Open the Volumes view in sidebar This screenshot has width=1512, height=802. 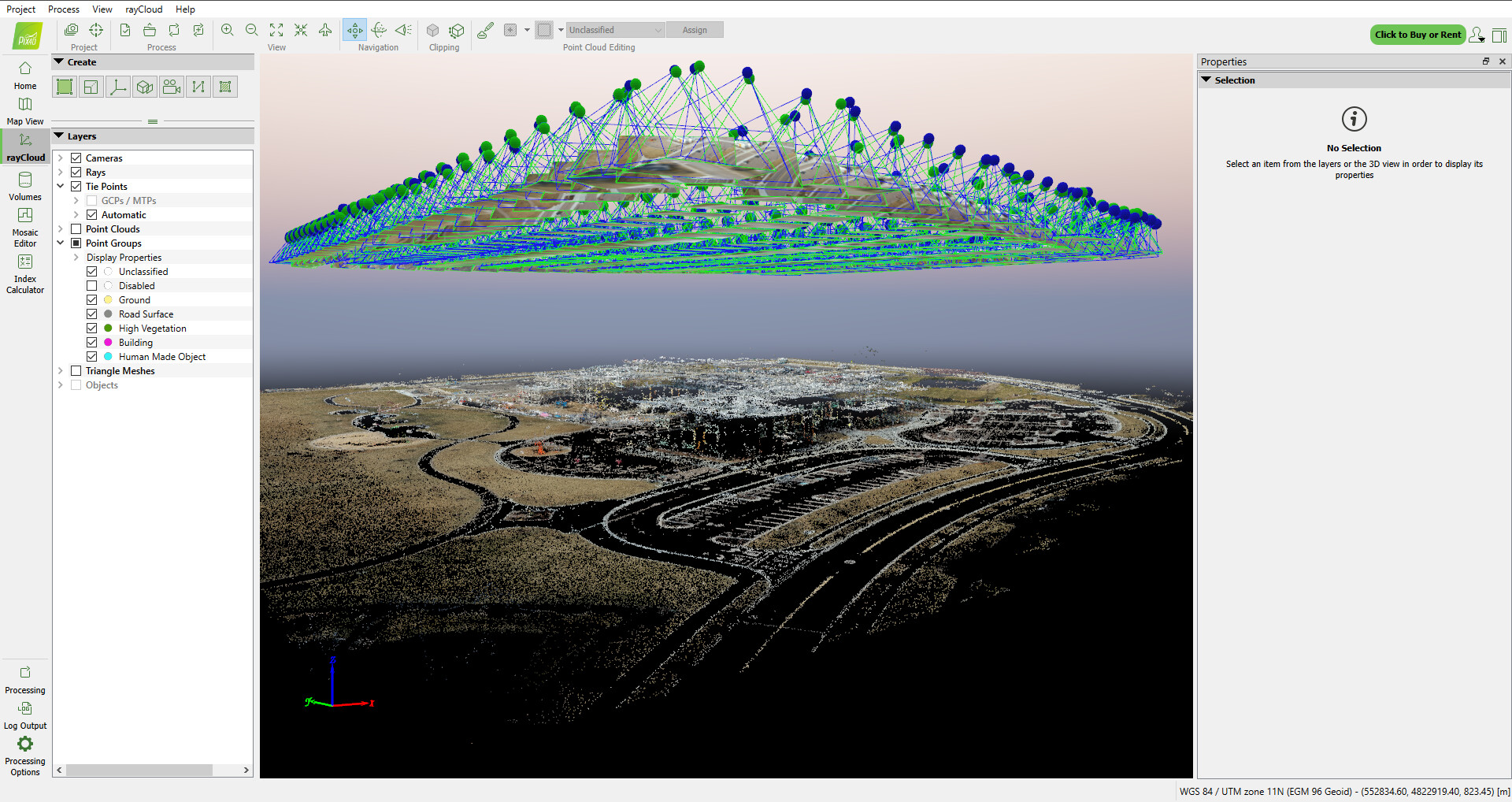[25, 187]
